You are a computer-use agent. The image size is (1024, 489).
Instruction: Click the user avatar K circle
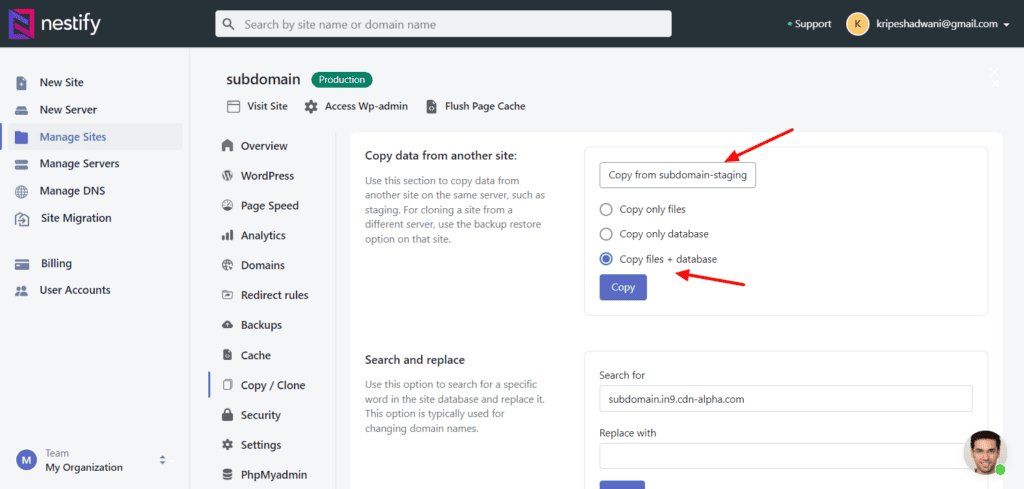[x=857, y=24]
